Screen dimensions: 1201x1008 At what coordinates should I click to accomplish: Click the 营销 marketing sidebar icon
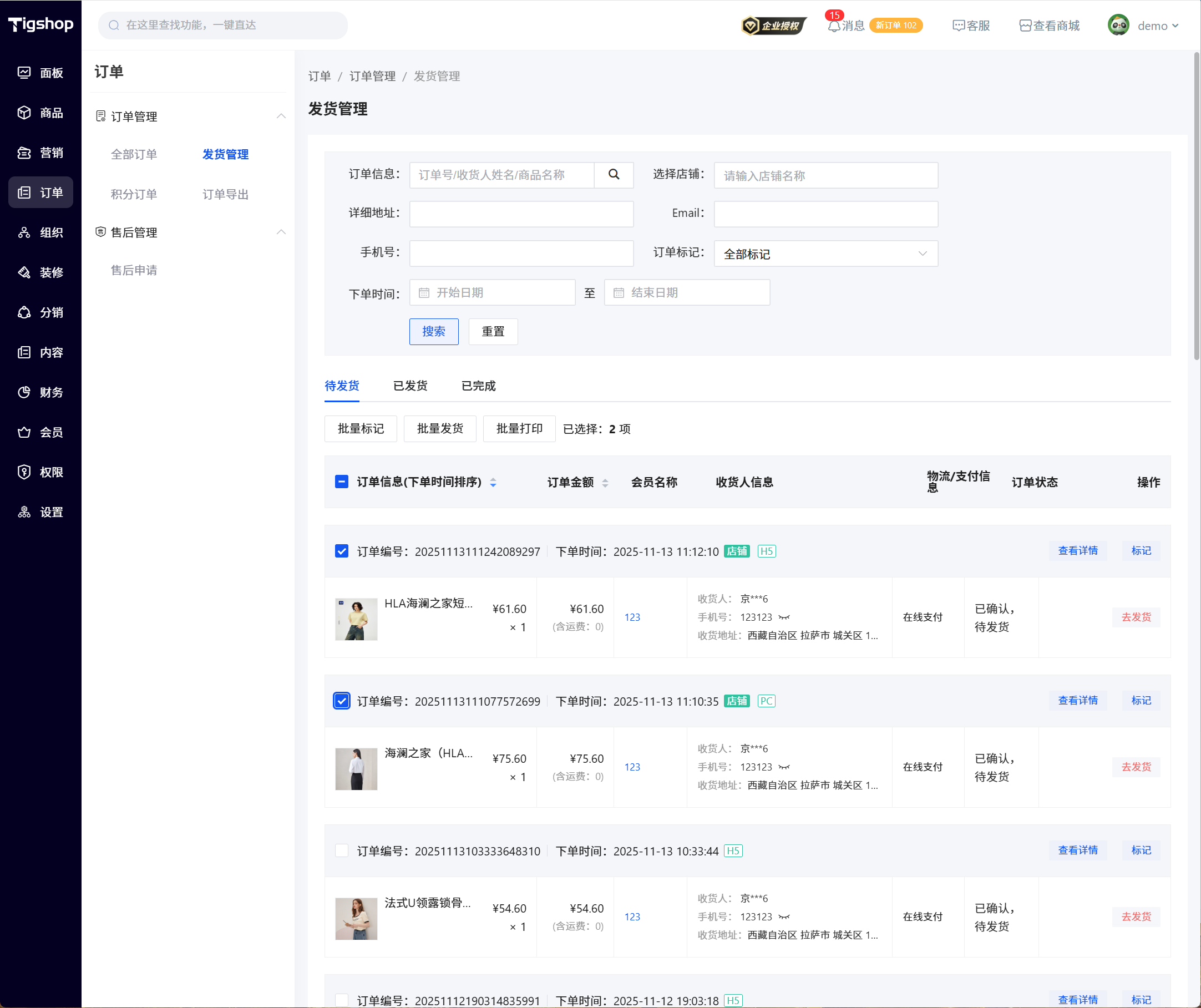pos(24,153)
